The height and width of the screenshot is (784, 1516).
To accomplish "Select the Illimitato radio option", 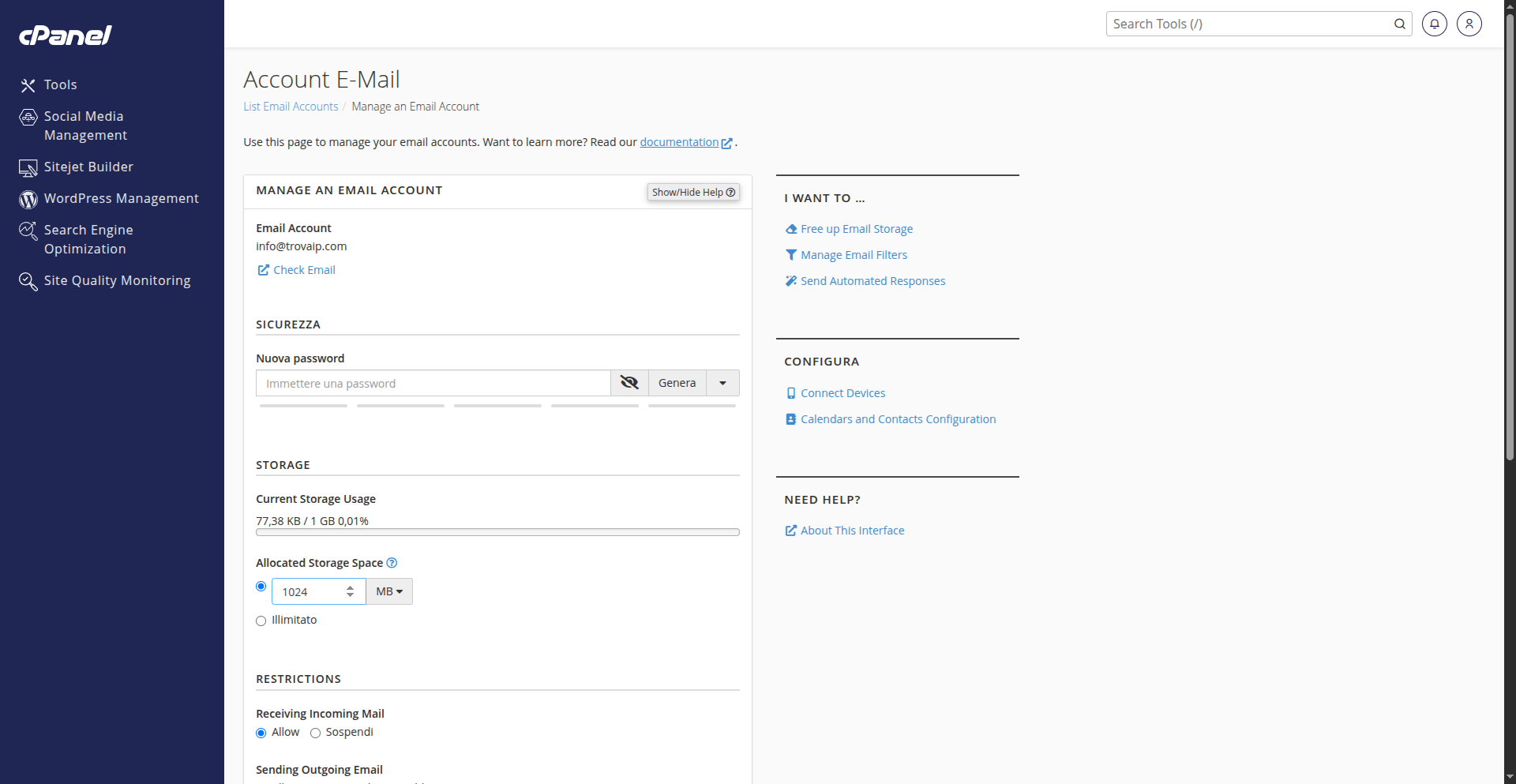I will click(x=261, y=621).
